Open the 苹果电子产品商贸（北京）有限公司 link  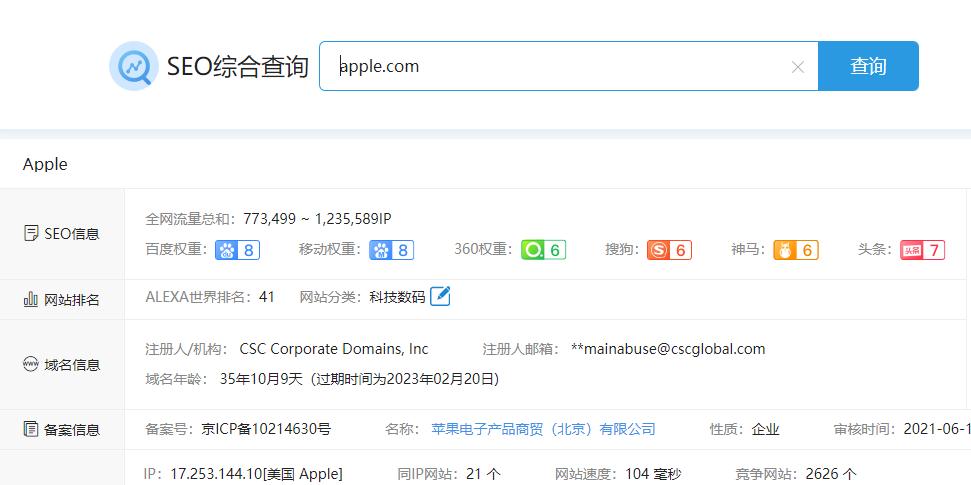(543, 429)
